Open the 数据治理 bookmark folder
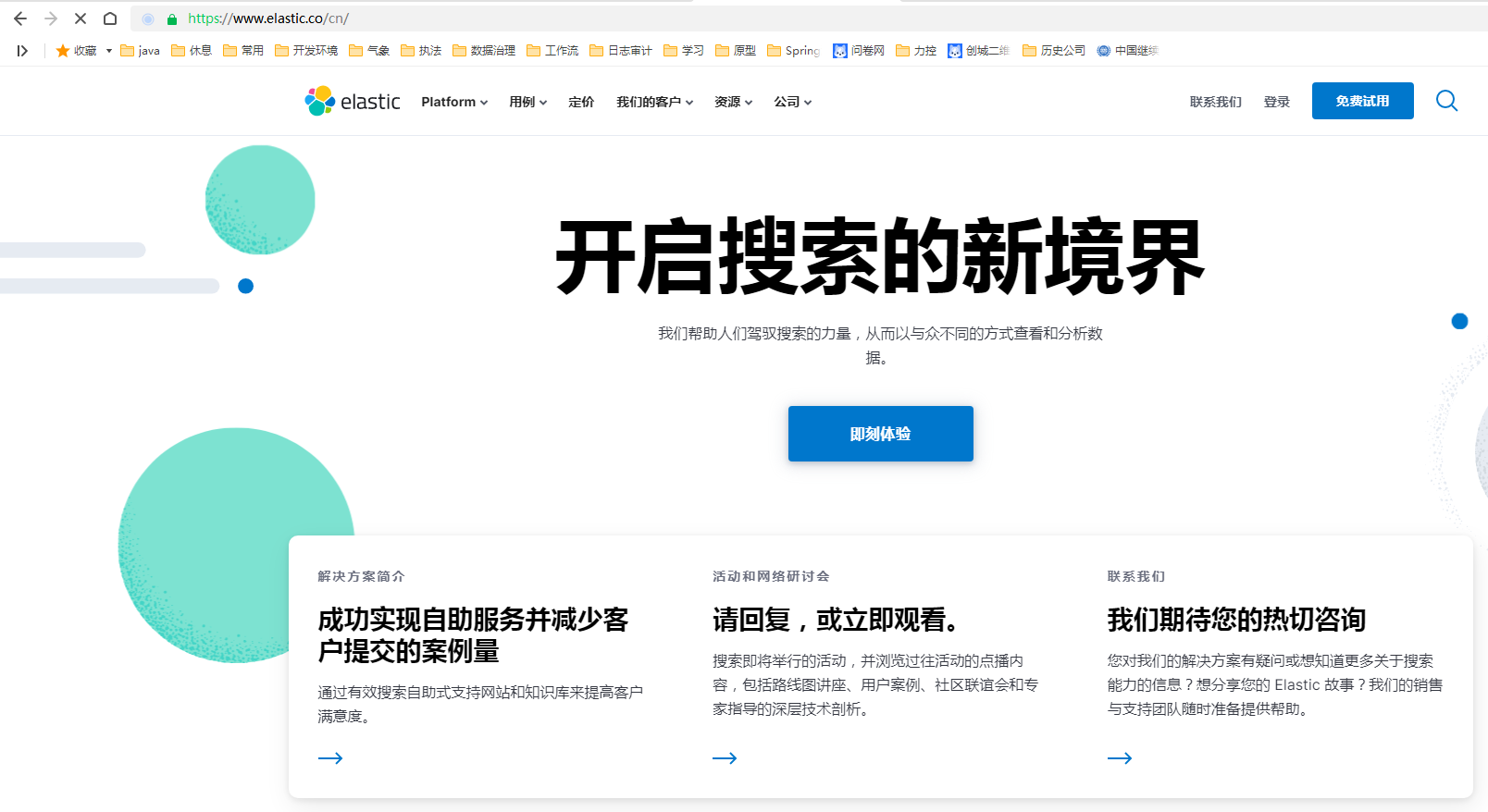 (484, 51)
